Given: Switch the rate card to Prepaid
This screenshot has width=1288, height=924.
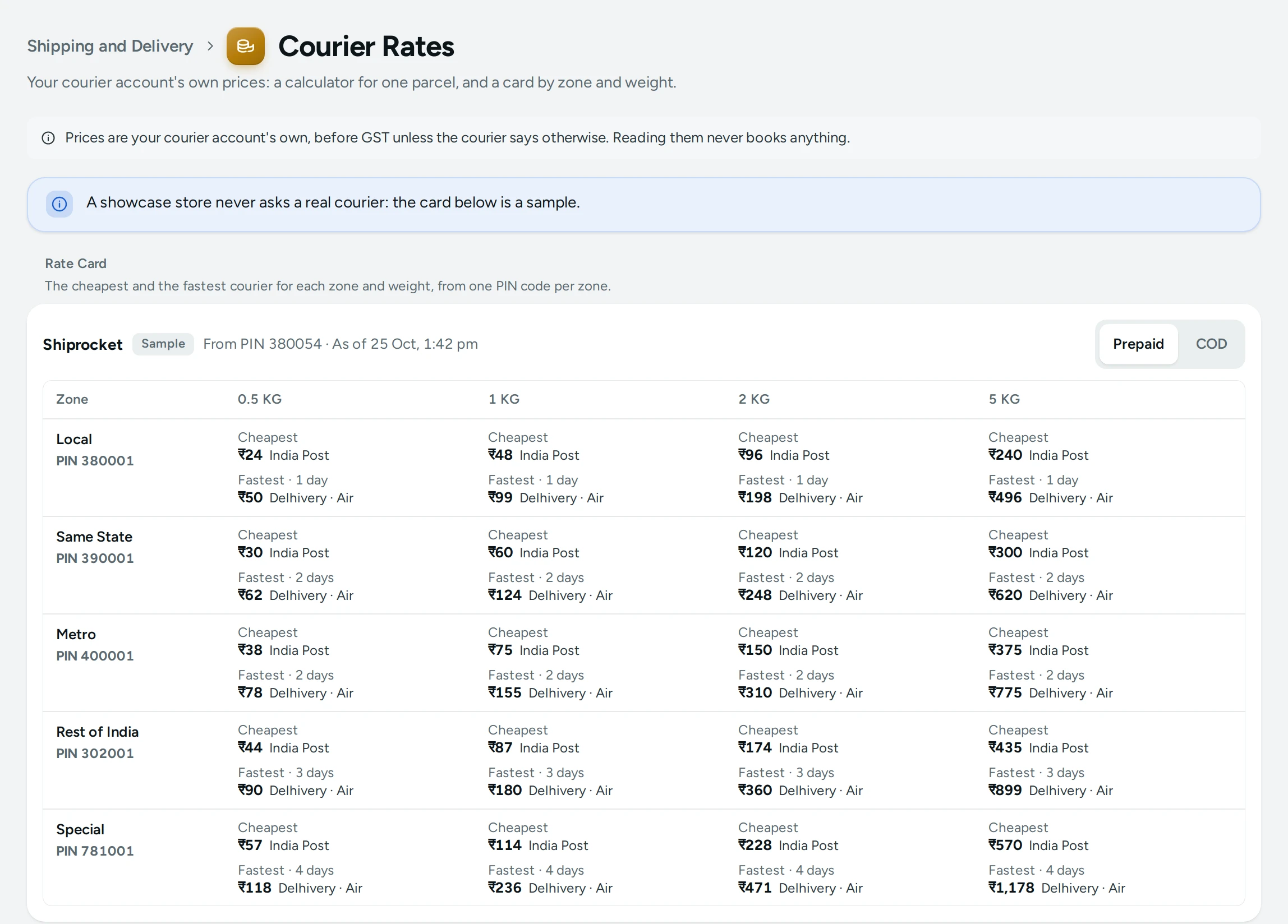Looking at the screenshot, I should point(1138,344).
